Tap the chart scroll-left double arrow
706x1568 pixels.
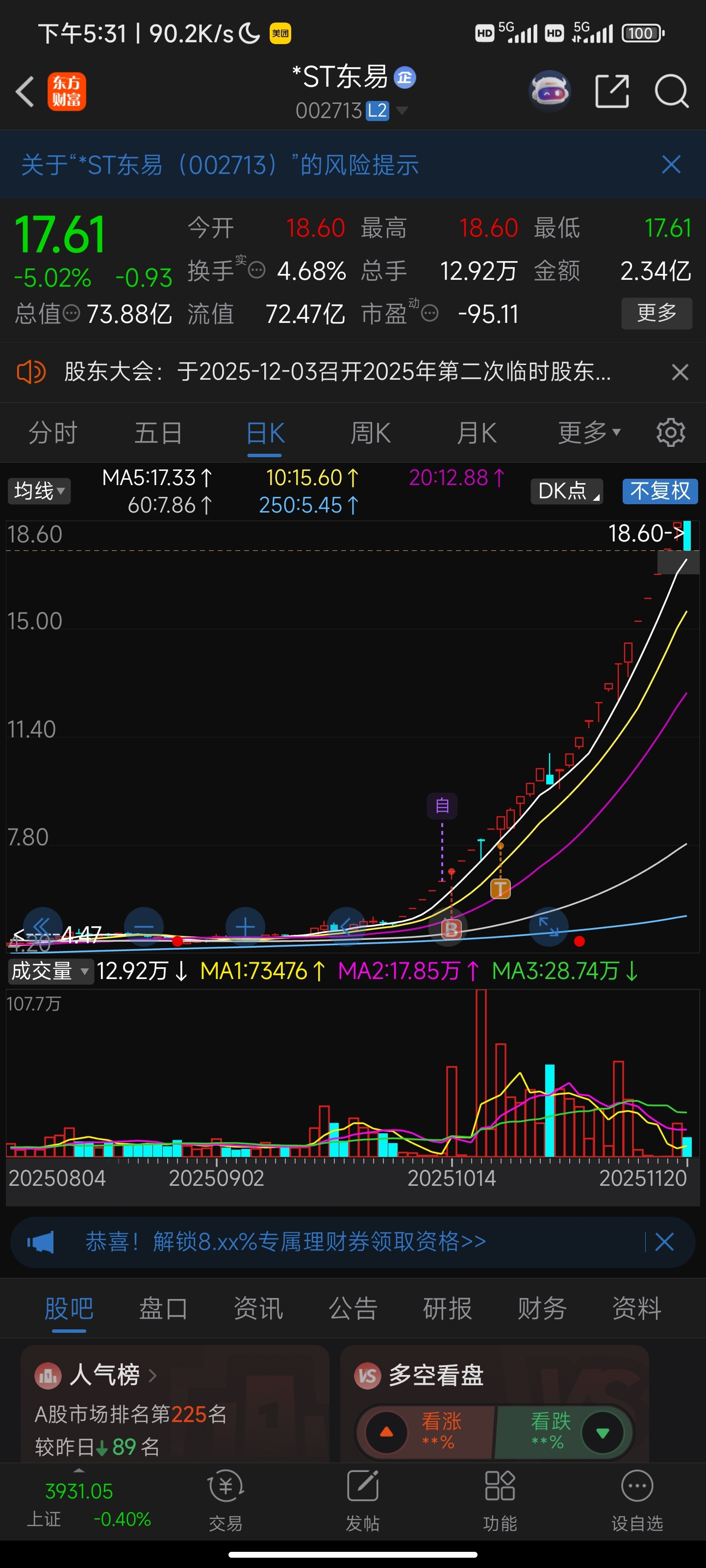[x=43, y=927]
